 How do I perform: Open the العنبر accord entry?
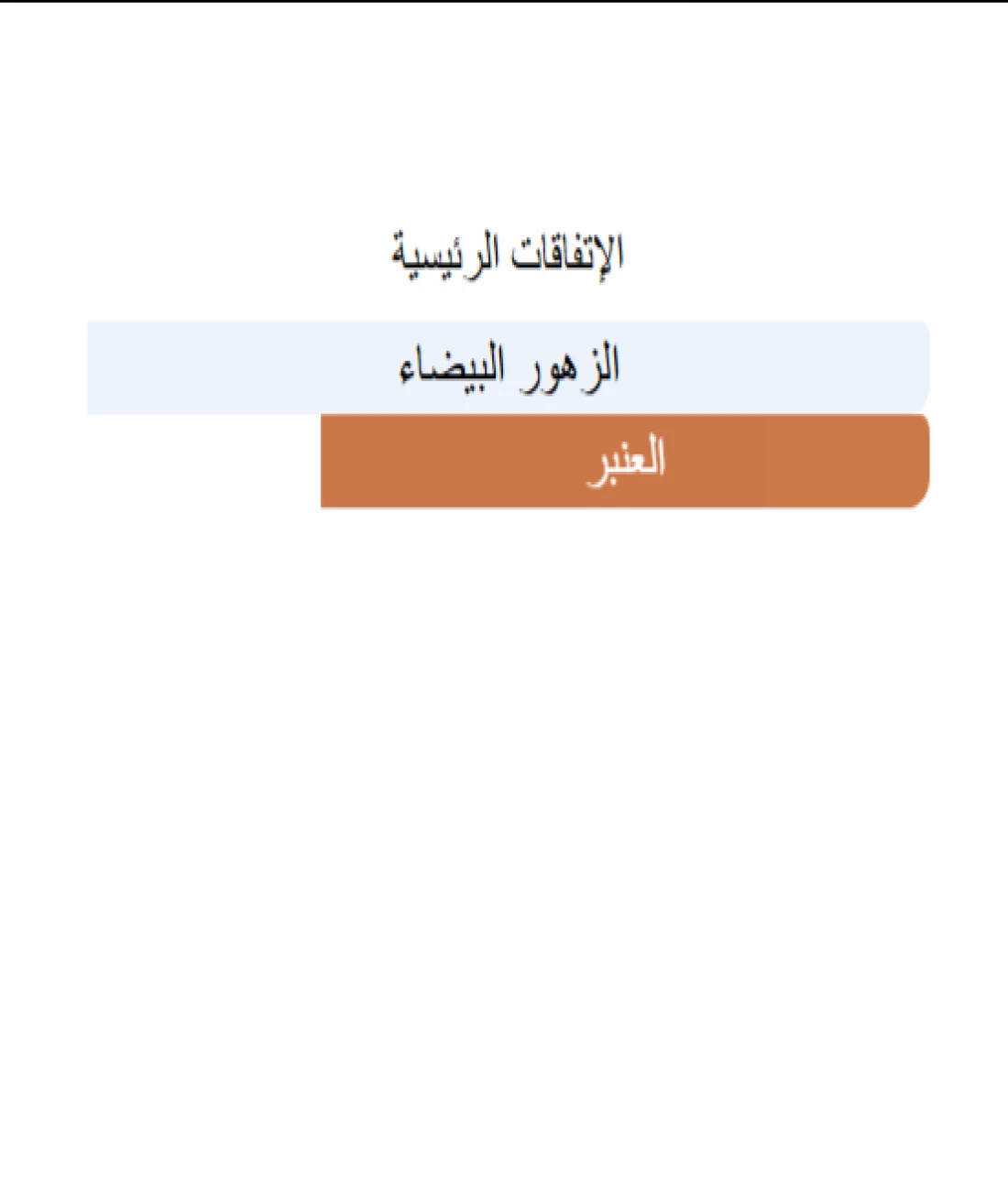tap(625, 461)
